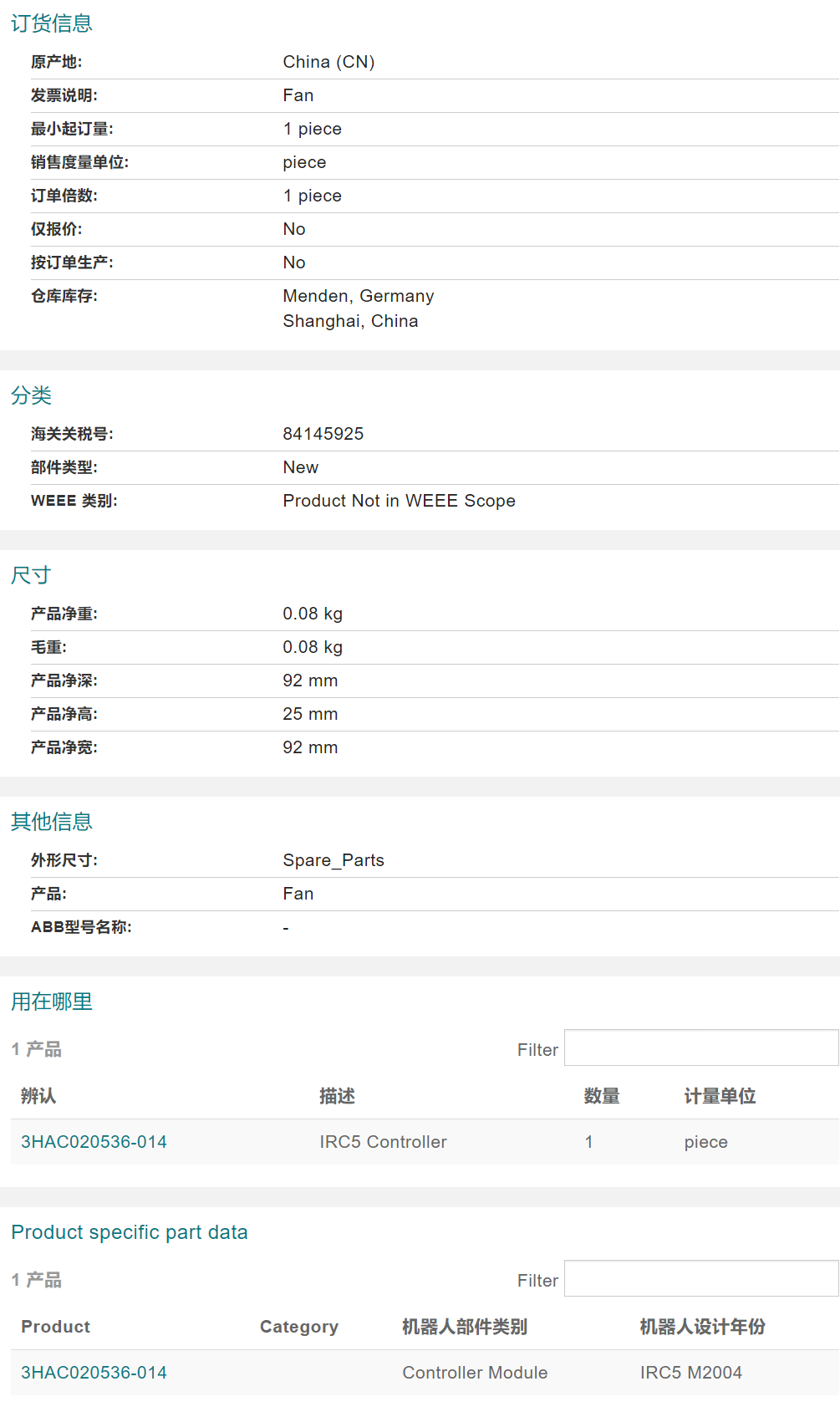Sort by the 数量 column header
The image size is (840, 1412).
pos(601,1096)
